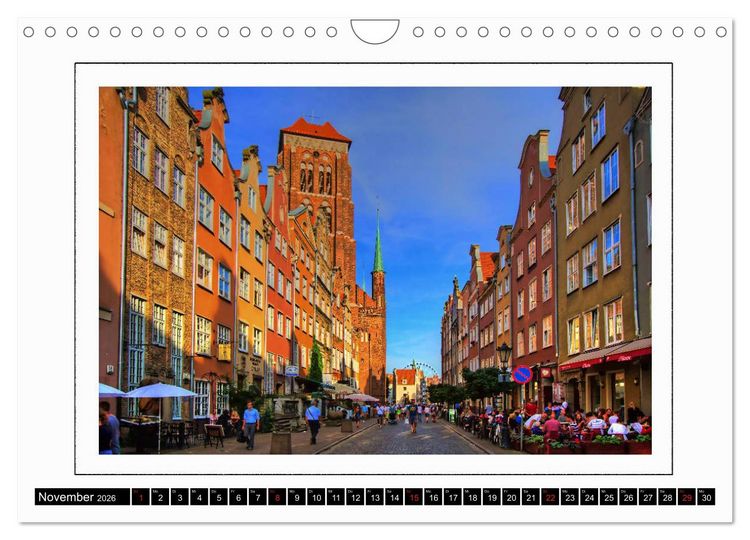Pick day 4 in the date row
This screenshot has width=750, height=540.
point(199,496)
